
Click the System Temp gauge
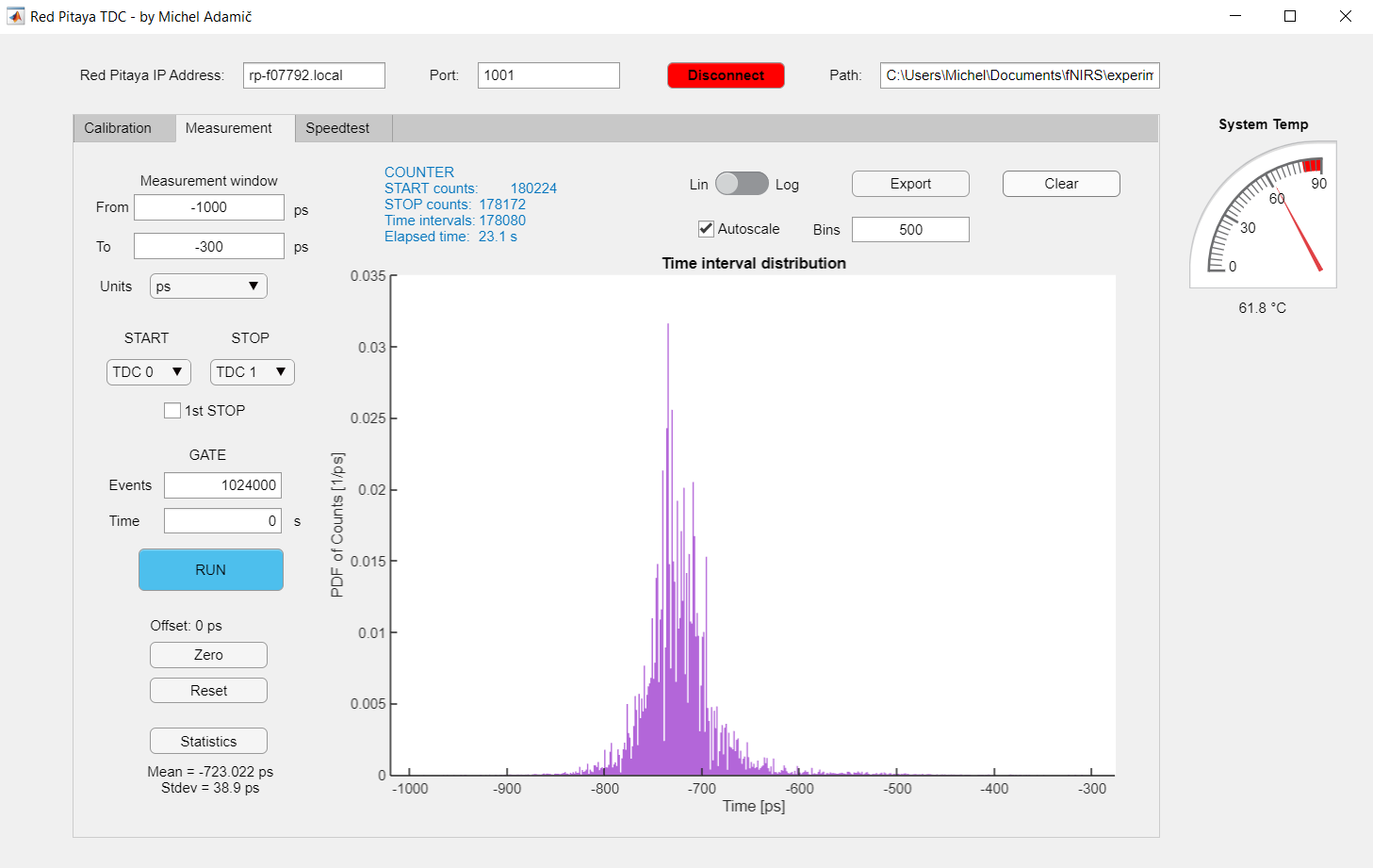point(1263,216)
